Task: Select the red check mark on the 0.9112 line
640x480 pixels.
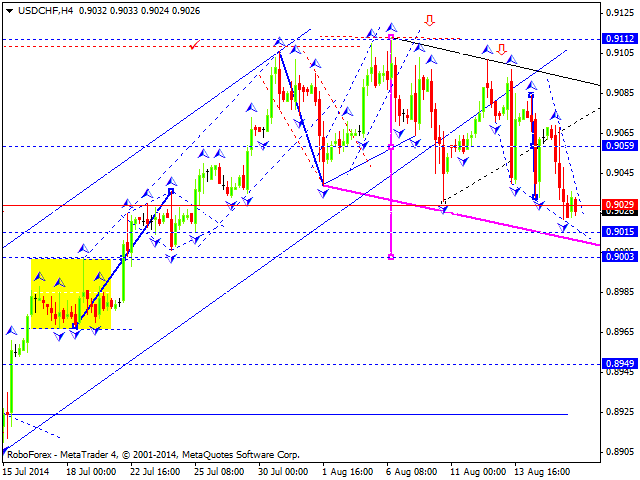Action: (x=193, y=44)
